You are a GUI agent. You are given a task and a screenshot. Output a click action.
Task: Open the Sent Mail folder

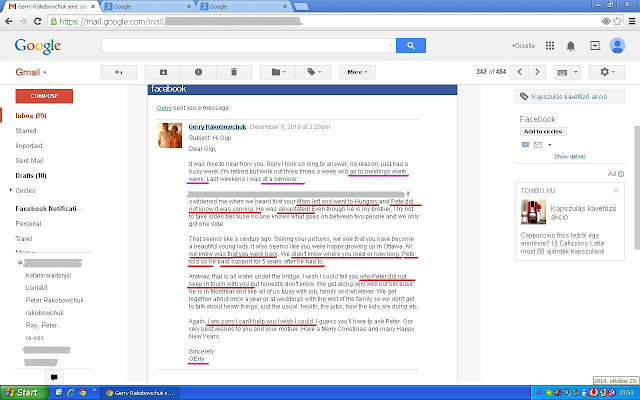tap(29, 160)
